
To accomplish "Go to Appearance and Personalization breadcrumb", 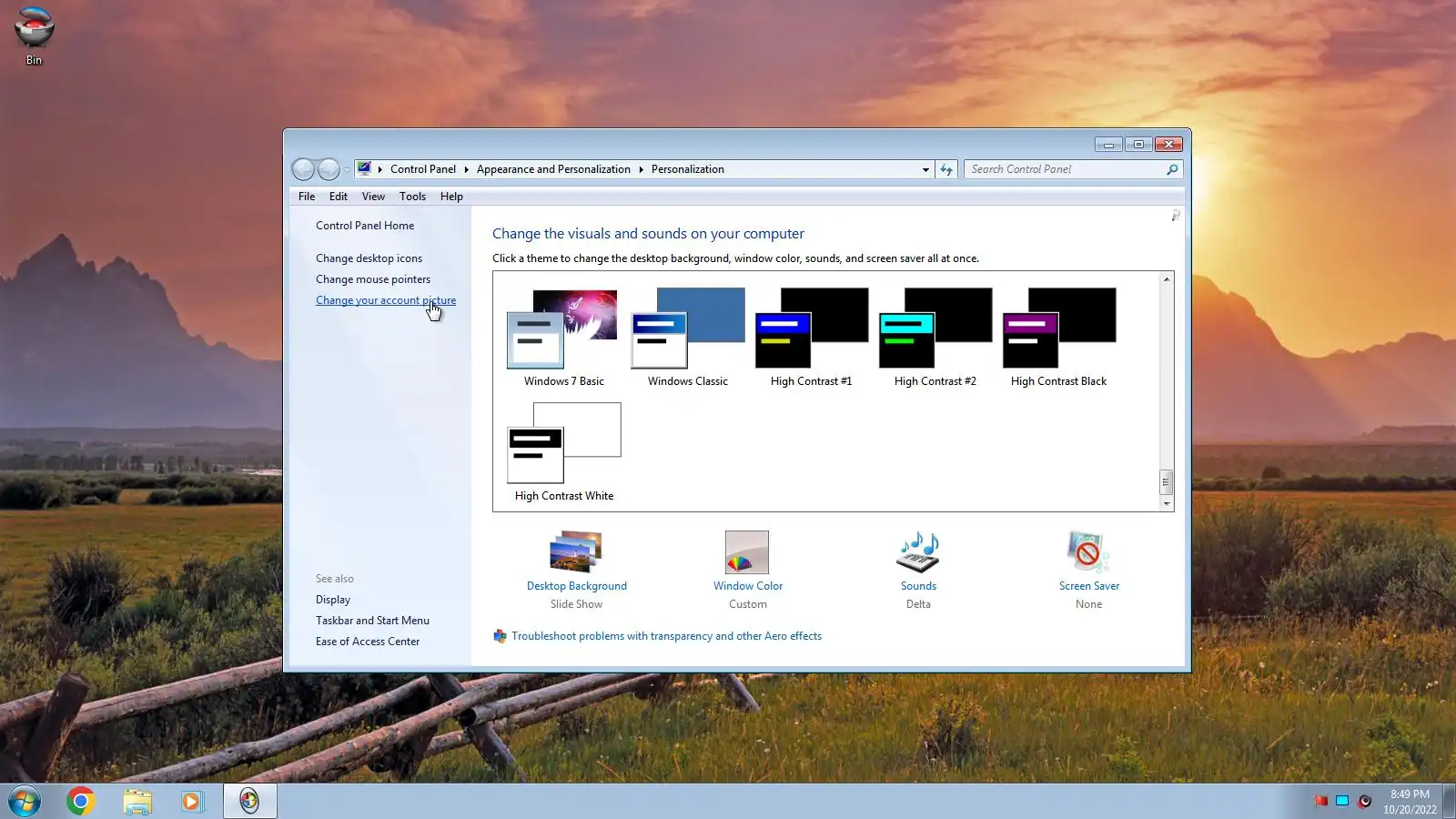I will 553,169.
